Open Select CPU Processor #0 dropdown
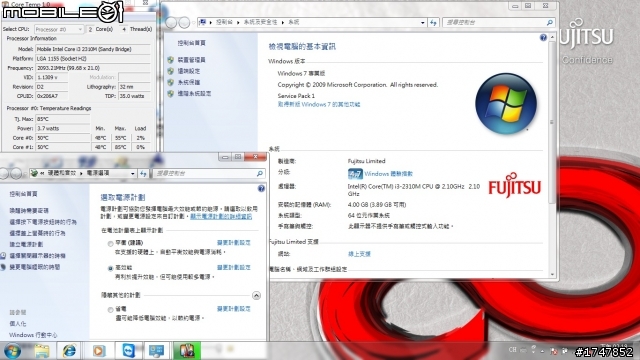 tap(59, 29)
